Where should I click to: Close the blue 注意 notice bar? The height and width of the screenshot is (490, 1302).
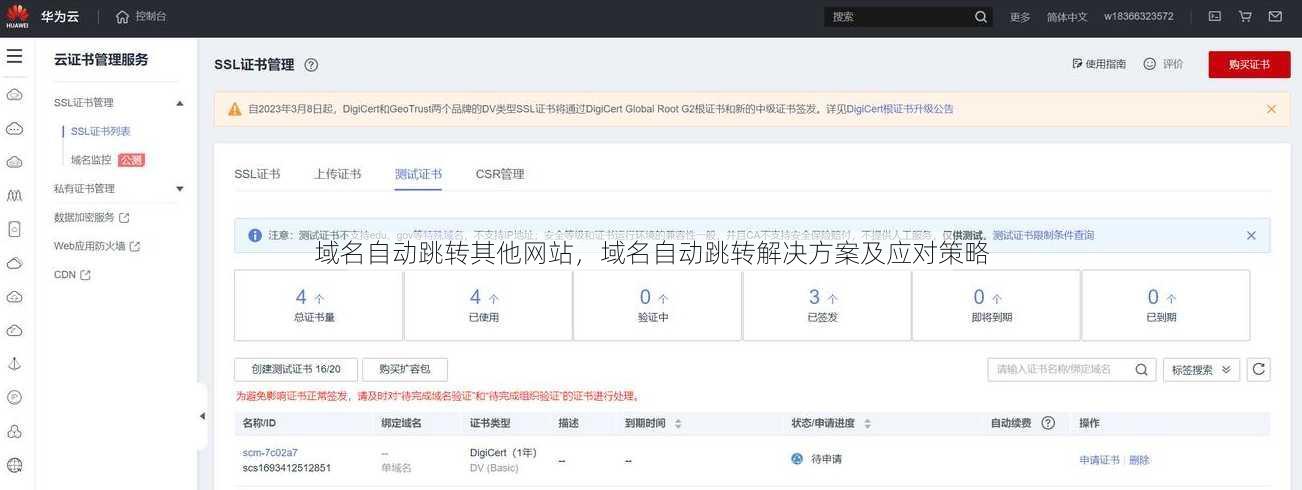tap(1251, 236)
